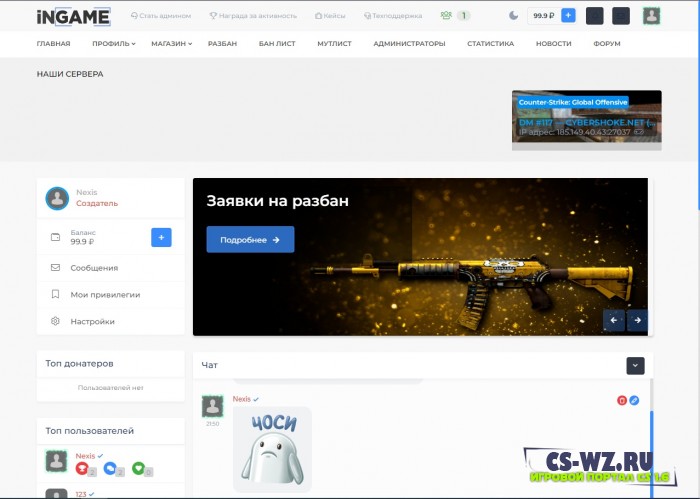Click the 'Подробнее' banner button
The height and width of the screenshot is (499, 700).
[x=250, y=240]
